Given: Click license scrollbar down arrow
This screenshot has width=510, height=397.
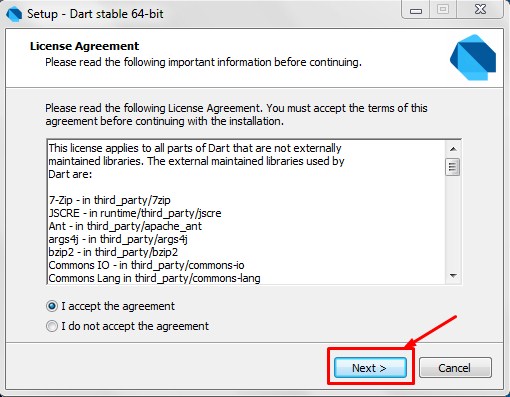Looking at the screenshot, I should pyautogui.click(x=453, y=276).
